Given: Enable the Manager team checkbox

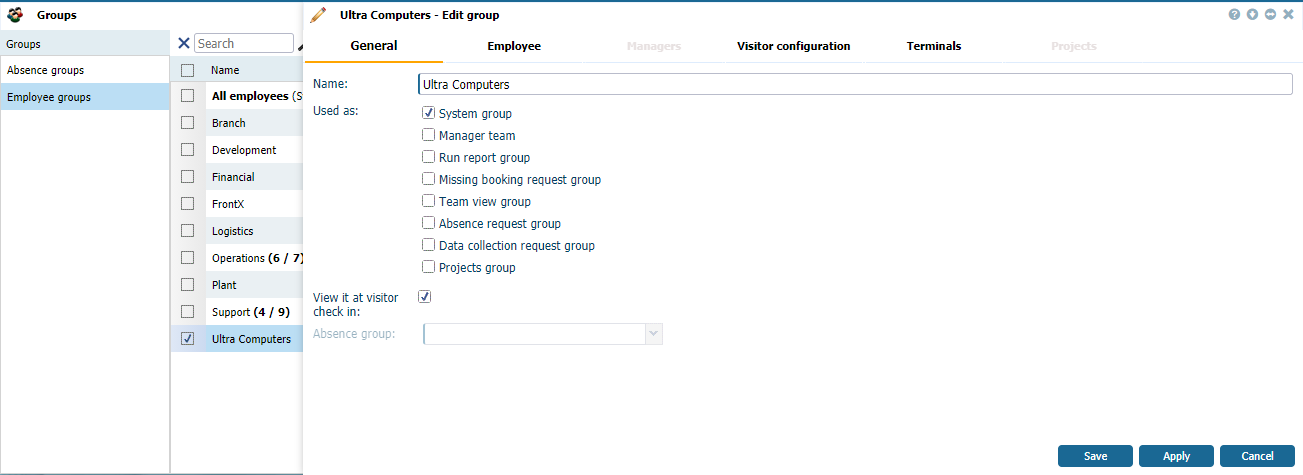Looking at the screenshot, I should 428,135.
